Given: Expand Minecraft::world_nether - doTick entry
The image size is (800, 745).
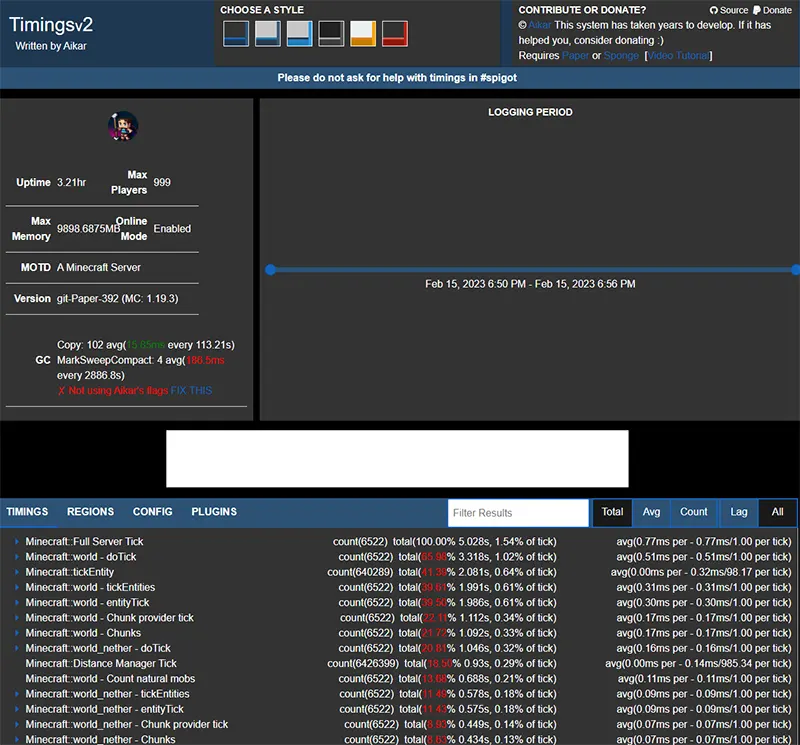Looking at the screenshot, I should click(x=17, y=648).
